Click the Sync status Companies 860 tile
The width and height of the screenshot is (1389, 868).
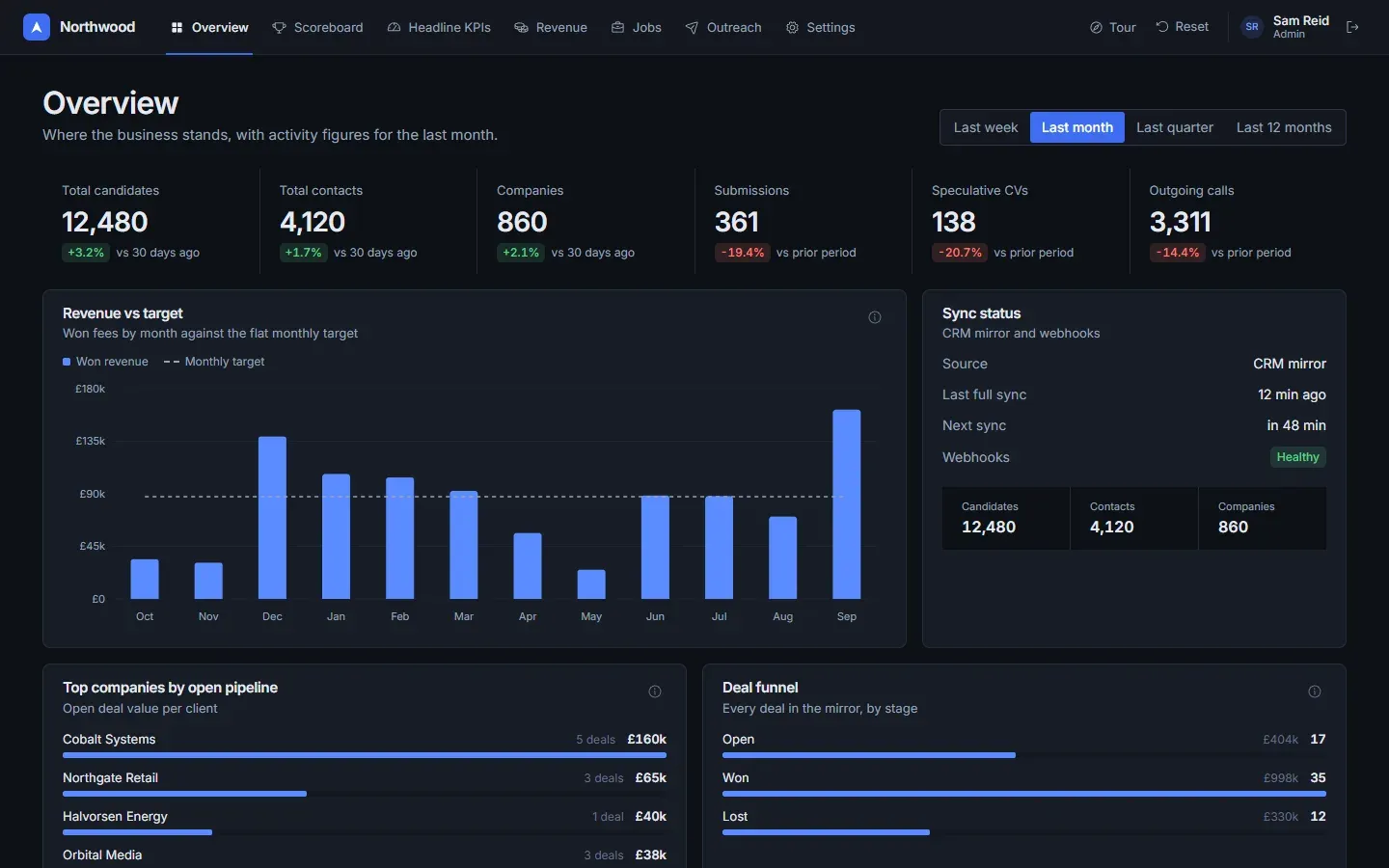[1263, 518]
